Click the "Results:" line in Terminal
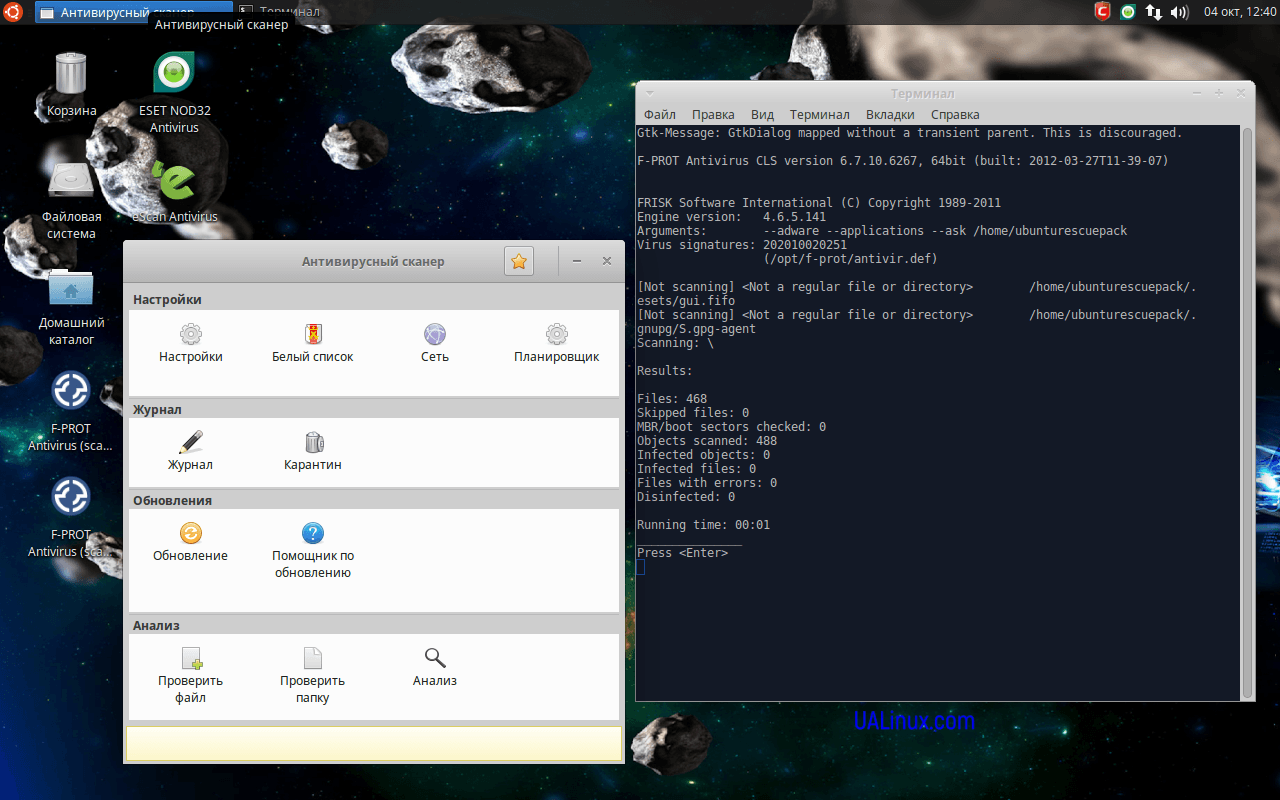 [x=665, y=371]
